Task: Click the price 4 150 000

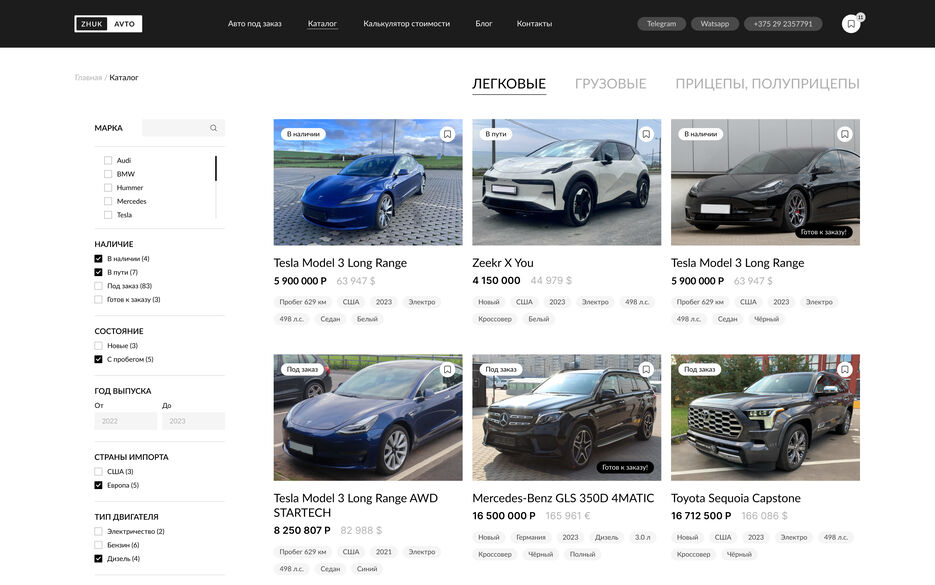Action: [496, 280]
